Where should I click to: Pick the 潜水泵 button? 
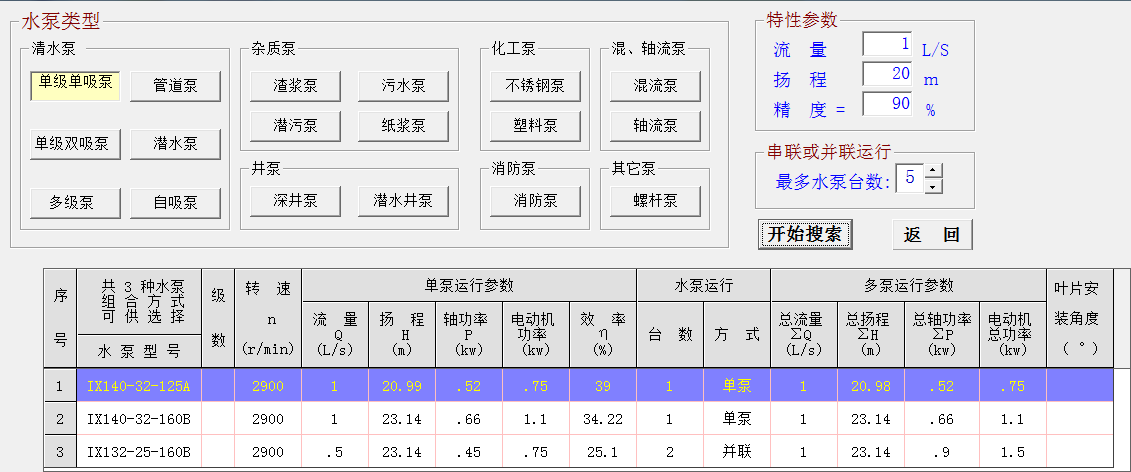(x=175, y=144)
